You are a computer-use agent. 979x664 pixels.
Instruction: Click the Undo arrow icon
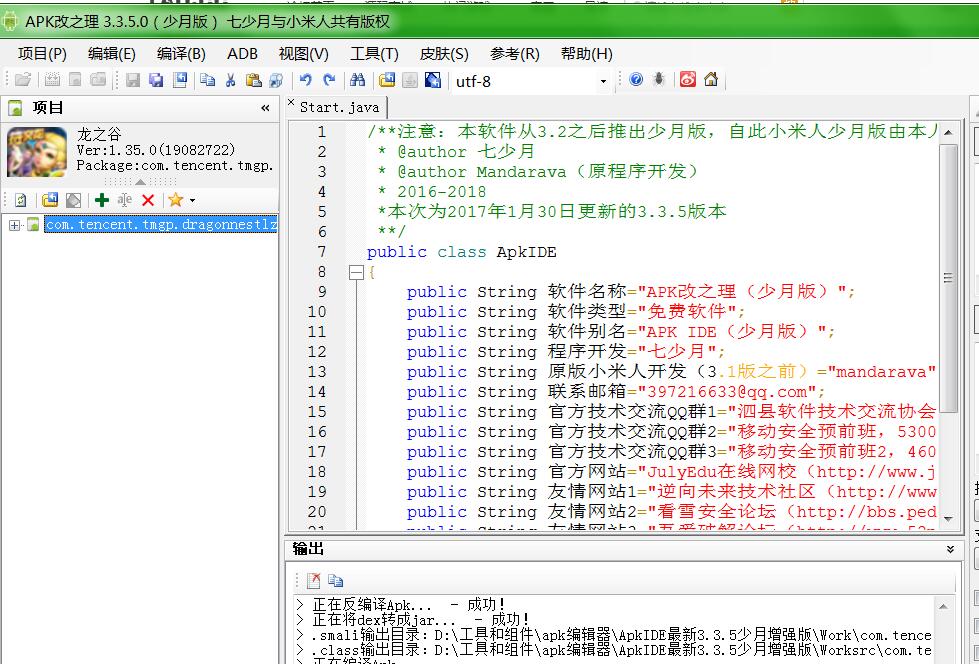pos(305,81)
